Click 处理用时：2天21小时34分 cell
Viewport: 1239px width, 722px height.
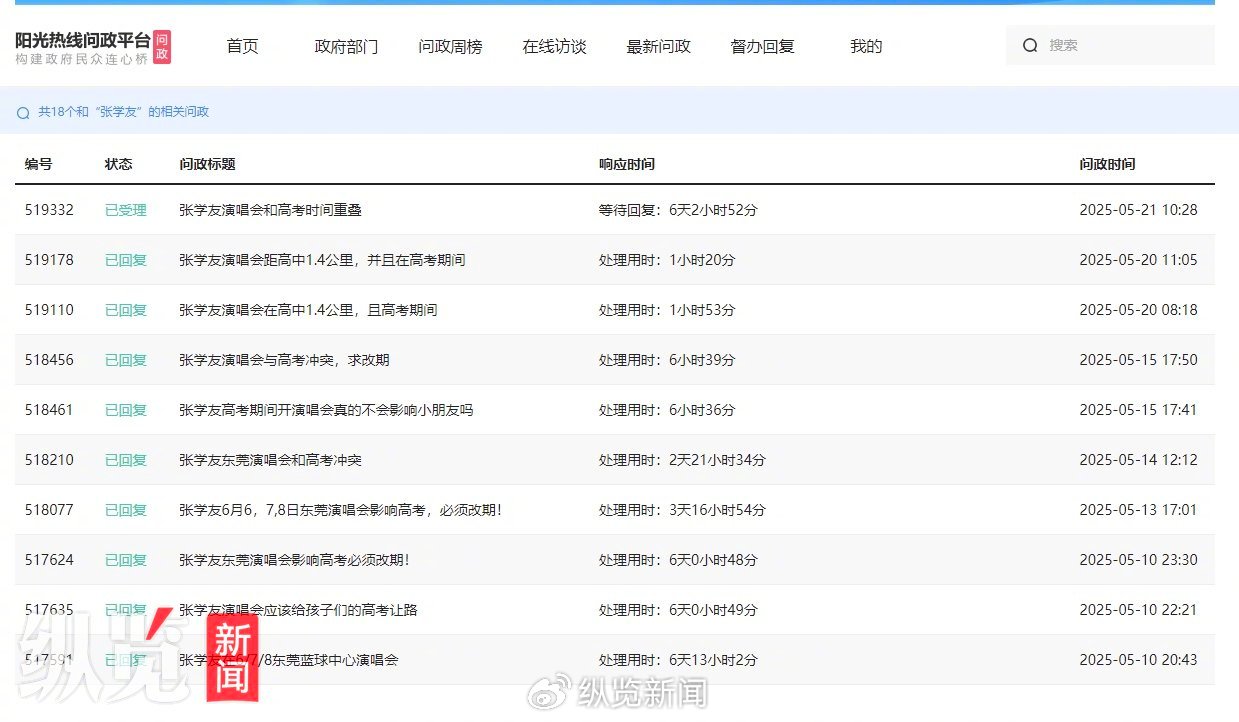pyautogui.click(x=682, y=460)
